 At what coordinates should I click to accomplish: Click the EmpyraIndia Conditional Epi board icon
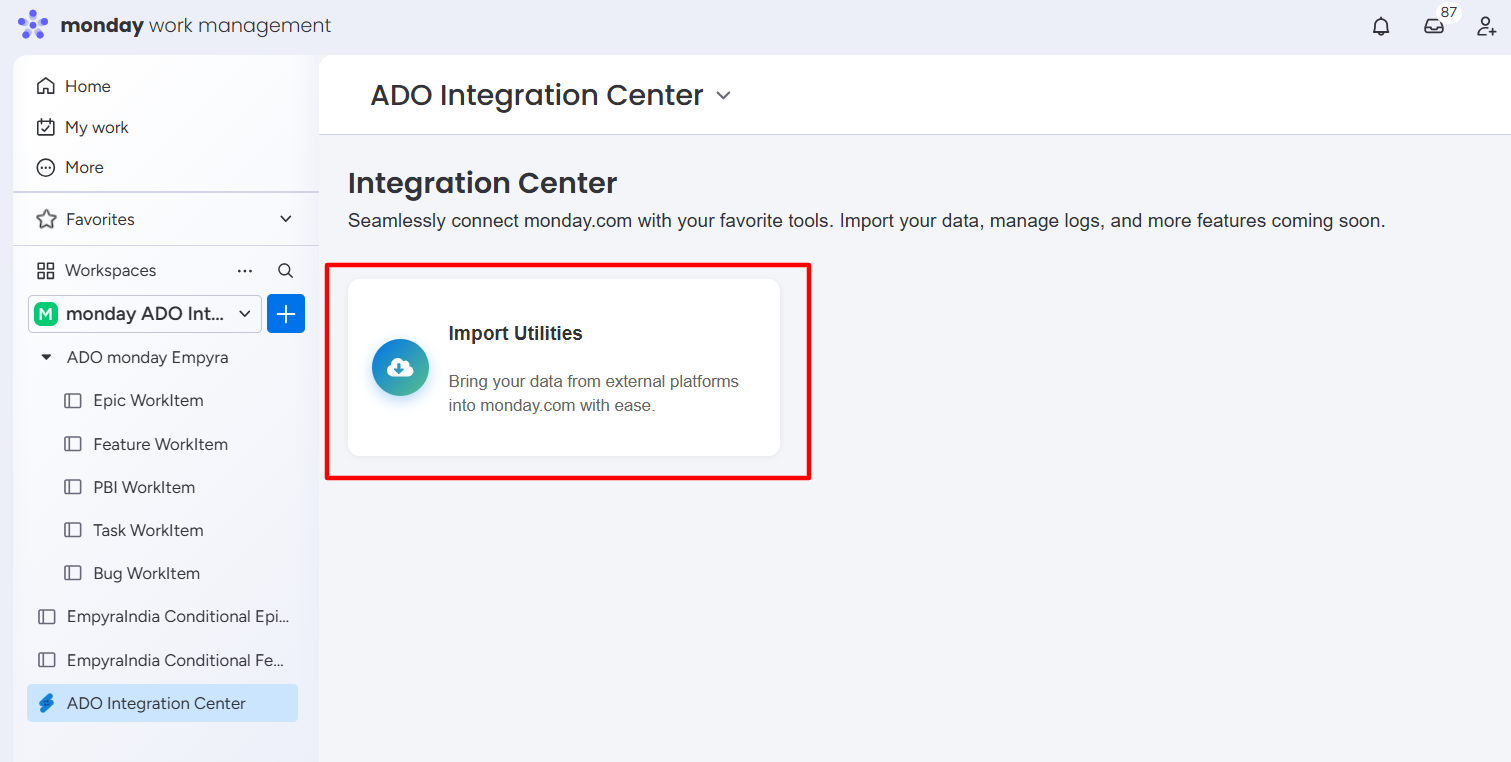[47, 616]
